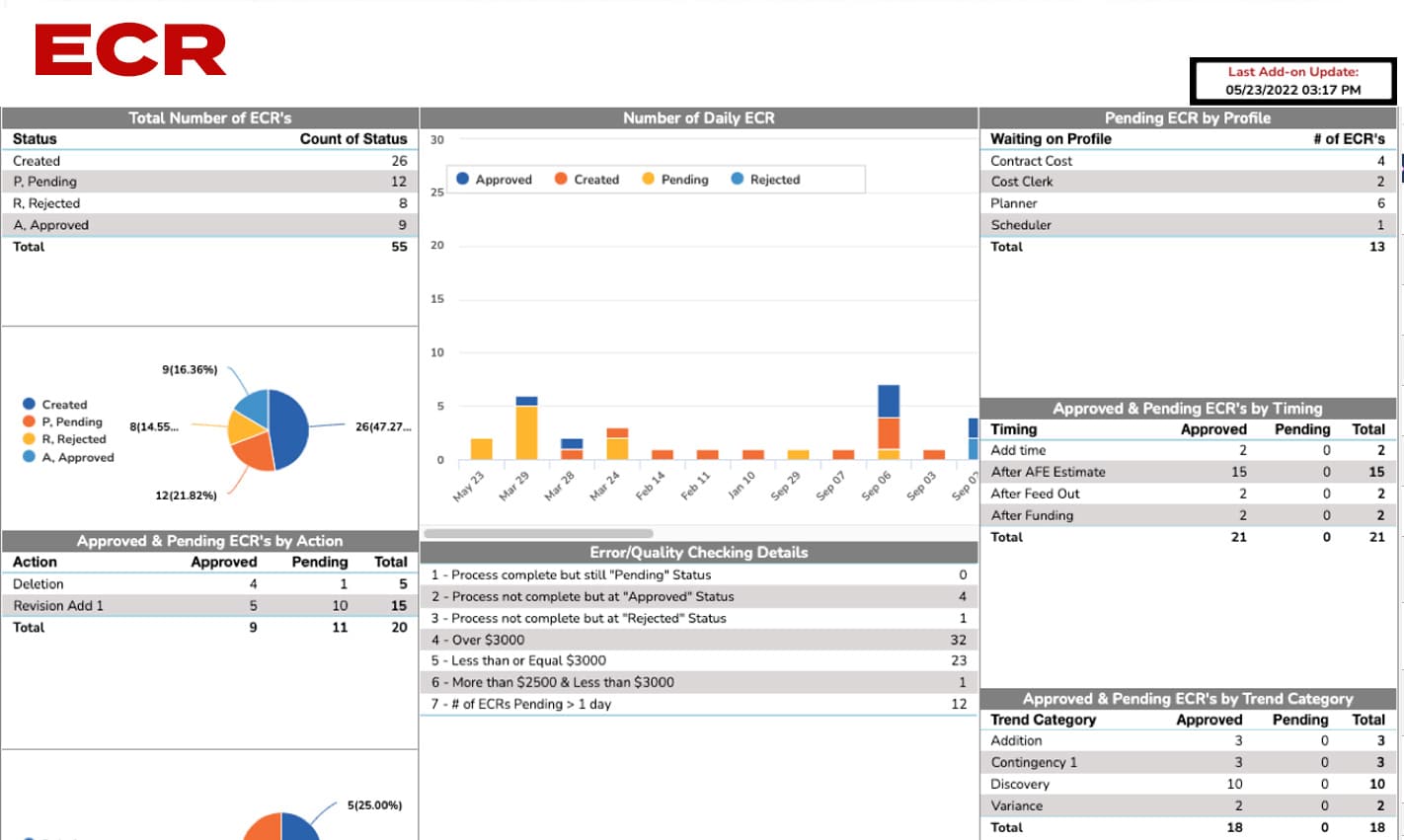Click the Trend Category column header
This screenshot has height=840, width=1404.
click(1043, 720)
